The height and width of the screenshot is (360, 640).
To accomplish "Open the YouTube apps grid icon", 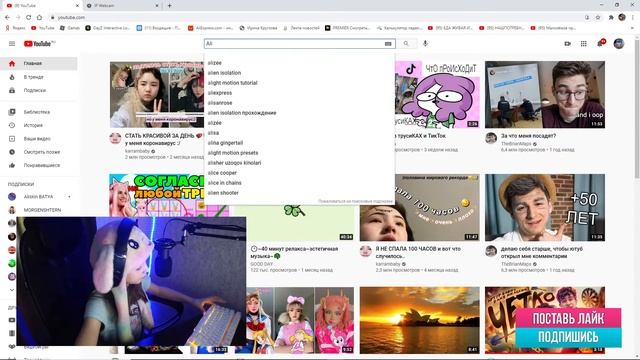I will pyautogui.click(x=584, y=44).
